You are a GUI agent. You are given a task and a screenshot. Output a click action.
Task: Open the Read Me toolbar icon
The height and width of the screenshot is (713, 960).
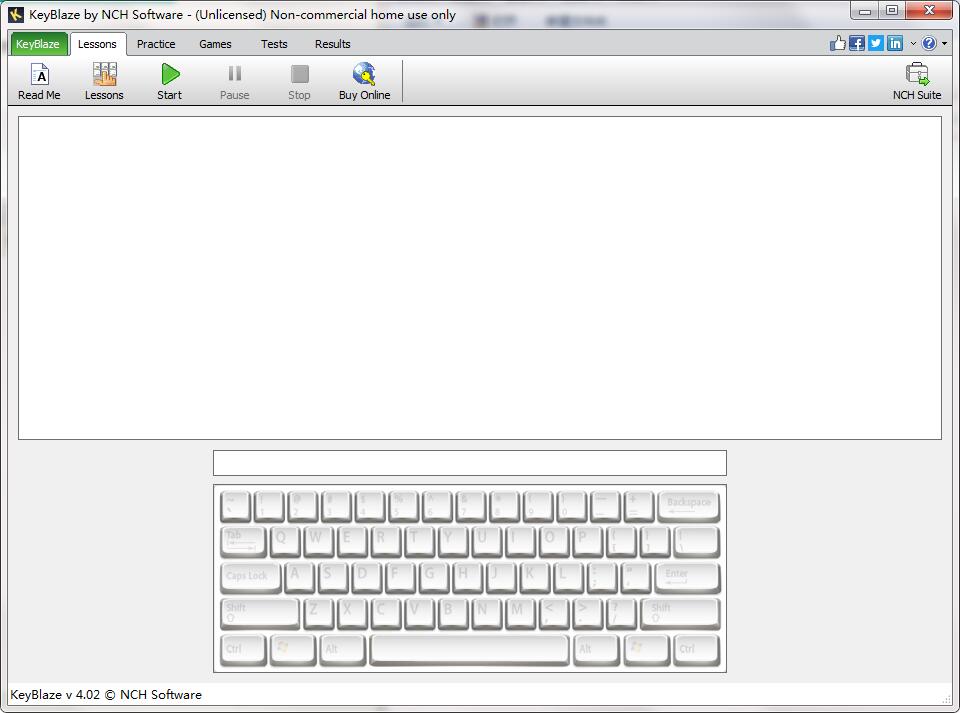tap(39, 81)
